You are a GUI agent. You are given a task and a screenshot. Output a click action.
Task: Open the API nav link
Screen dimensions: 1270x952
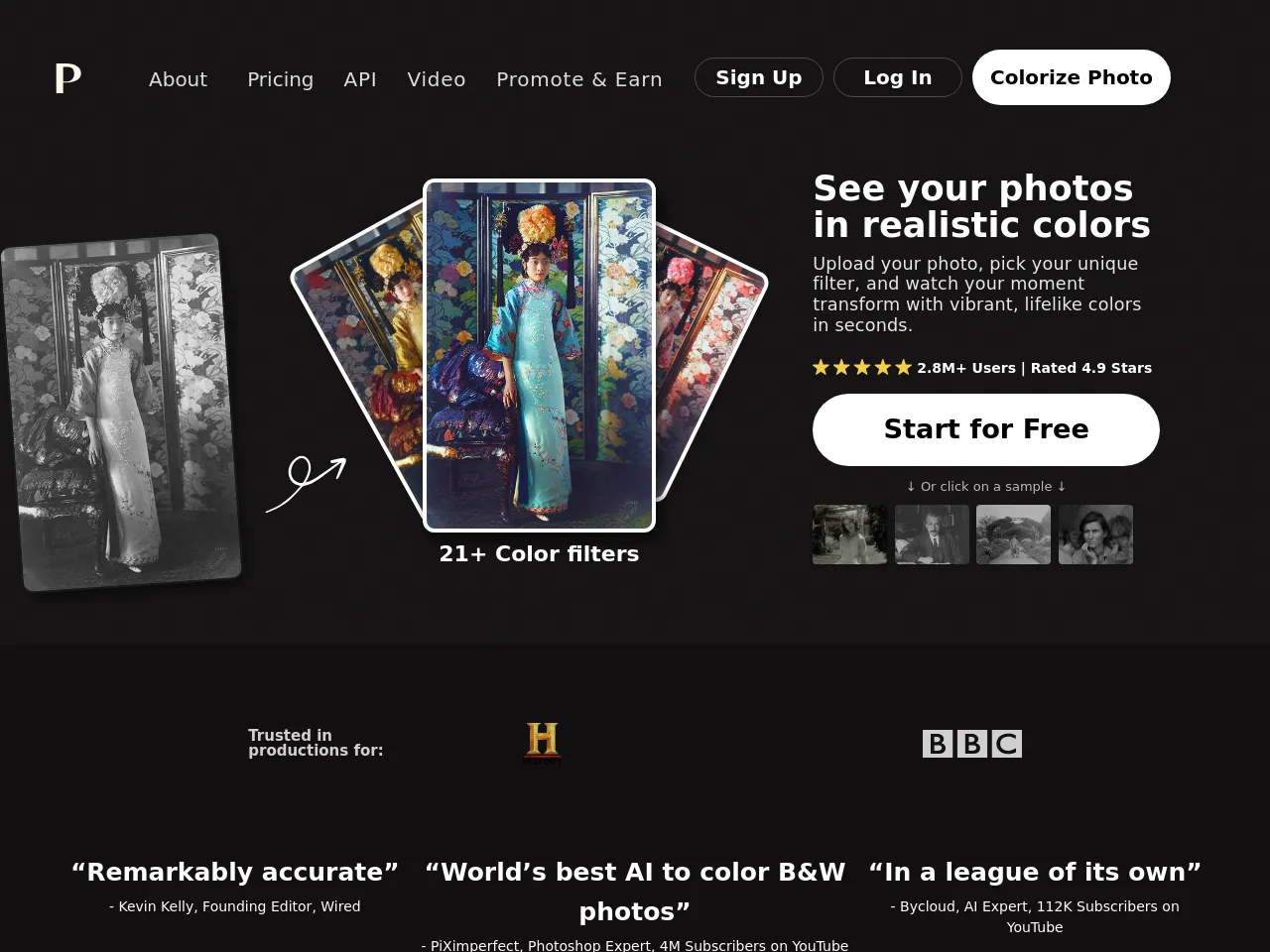click(x=360, y=79)
